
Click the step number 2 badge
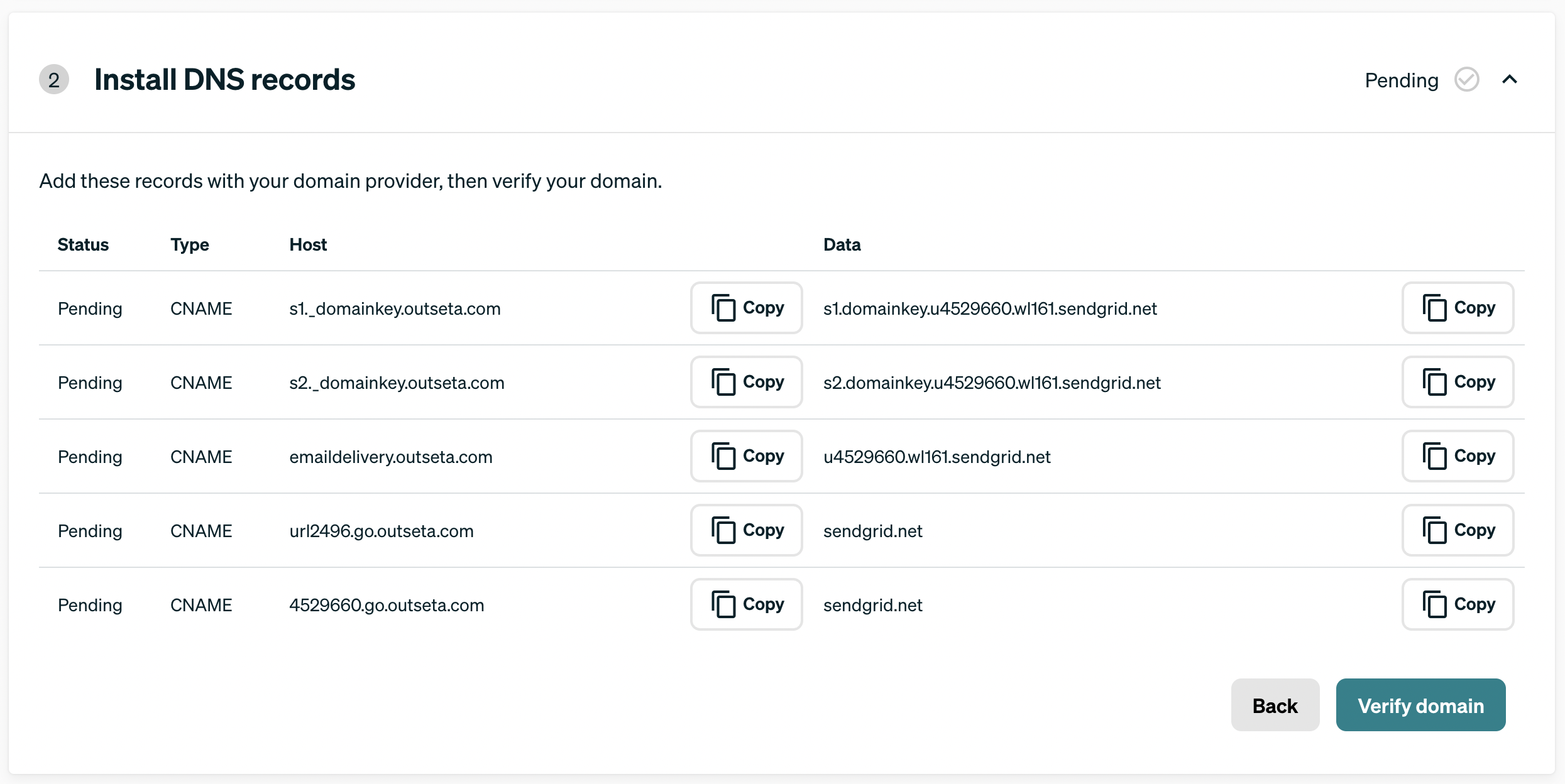click(x=54, y=80)
